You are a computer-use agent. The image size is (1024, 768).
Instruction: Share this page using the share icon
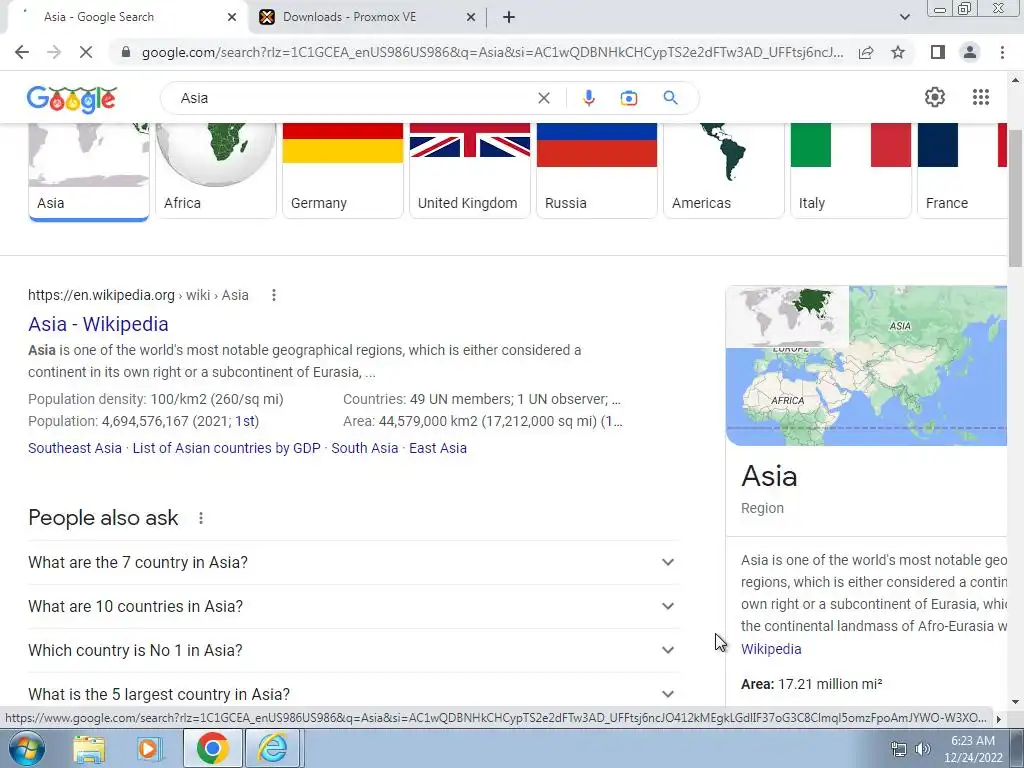pos(866,52)
